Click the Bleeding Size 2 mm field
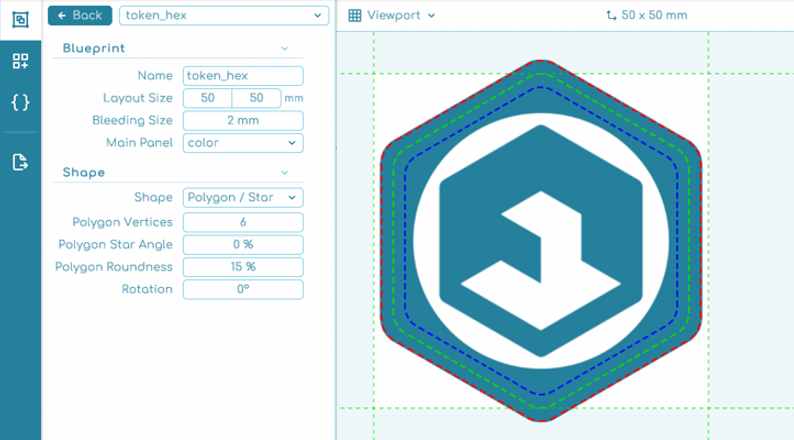Screen dimensions: 794x440 (x=243, y=121)
